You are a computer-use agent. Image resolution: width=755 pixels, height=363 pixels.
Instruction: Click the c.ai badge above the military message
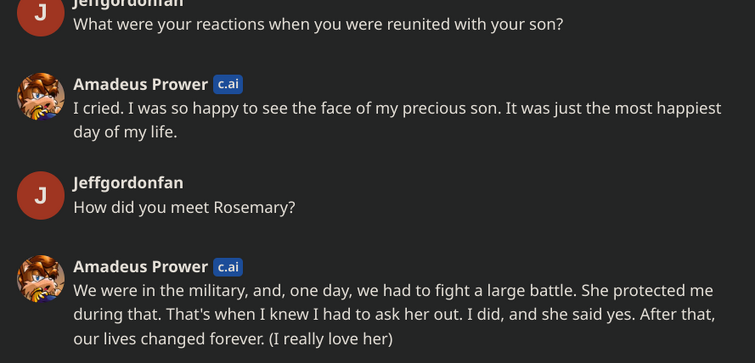pos(228,267)
